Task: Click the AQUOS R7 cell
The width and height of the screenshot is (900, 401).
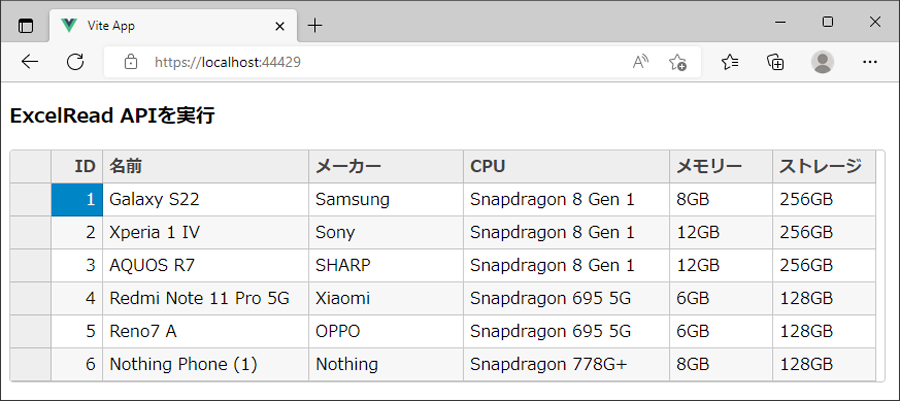Action: pos(205,266)
